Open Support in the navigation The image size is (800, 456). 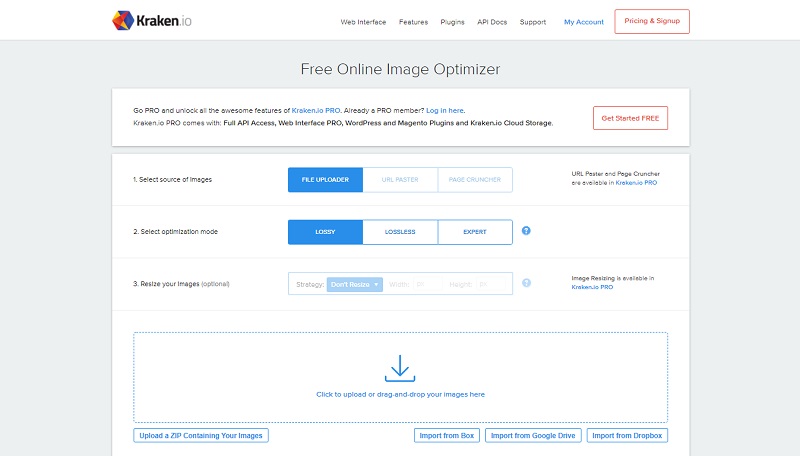533,22
